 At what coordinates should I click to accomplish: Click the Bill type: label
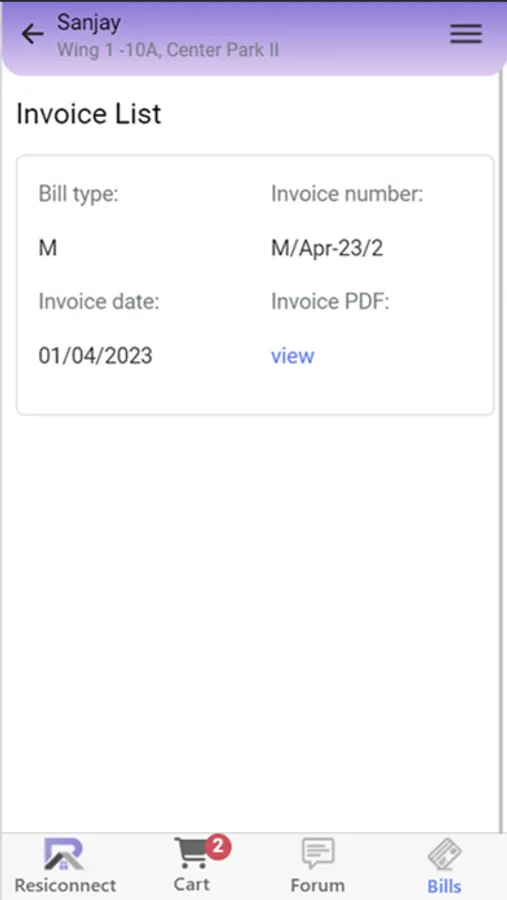click(x=78, y=194)
